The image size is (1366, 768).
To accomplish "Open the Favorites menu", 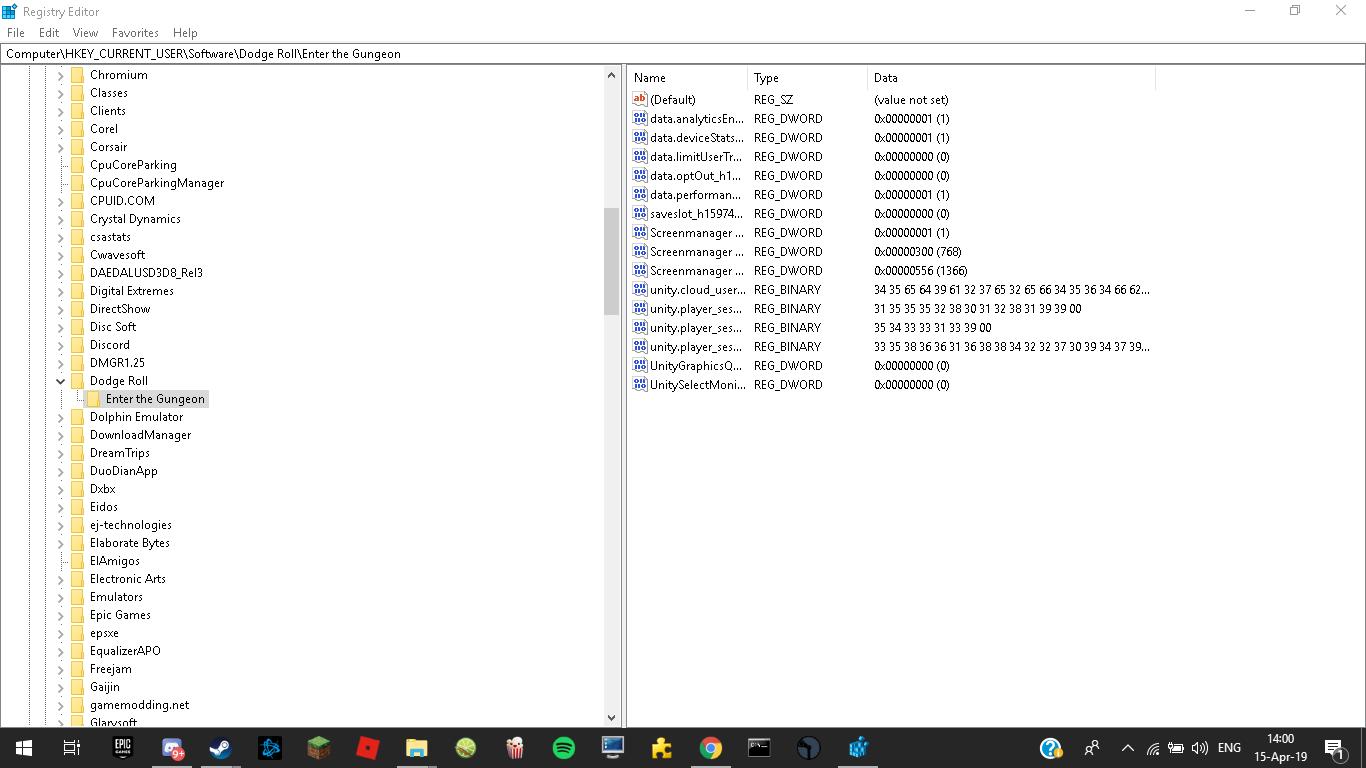I will (x=135, y=33).
